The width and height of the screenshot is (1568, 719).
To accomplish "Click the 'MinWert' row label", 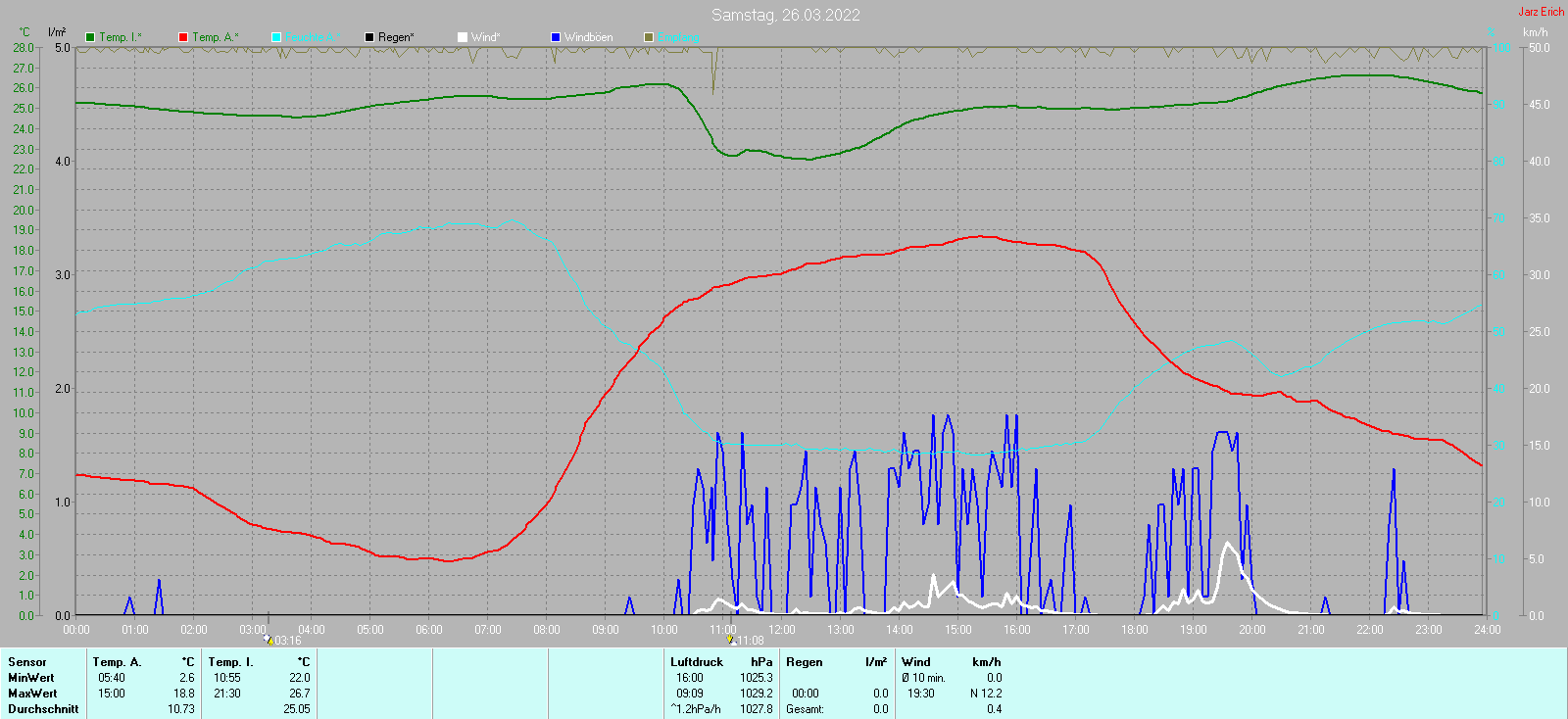I will pos(31,678).
